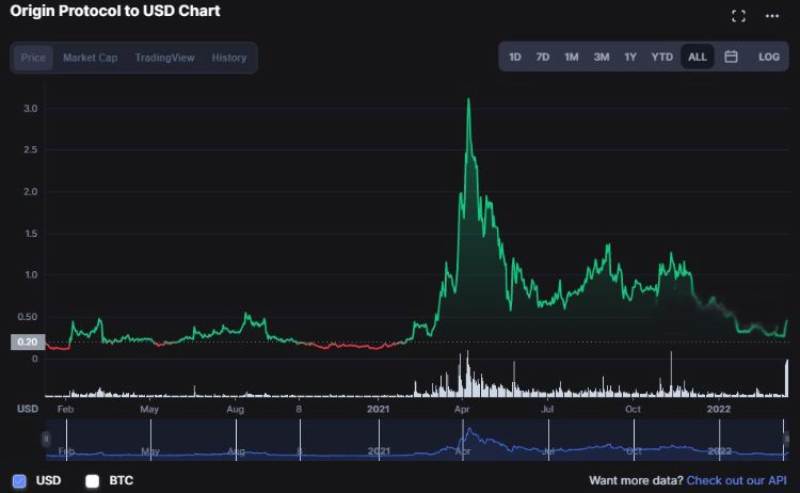Open the TradingView tab
800x493 pixels.
click(165, 58)
